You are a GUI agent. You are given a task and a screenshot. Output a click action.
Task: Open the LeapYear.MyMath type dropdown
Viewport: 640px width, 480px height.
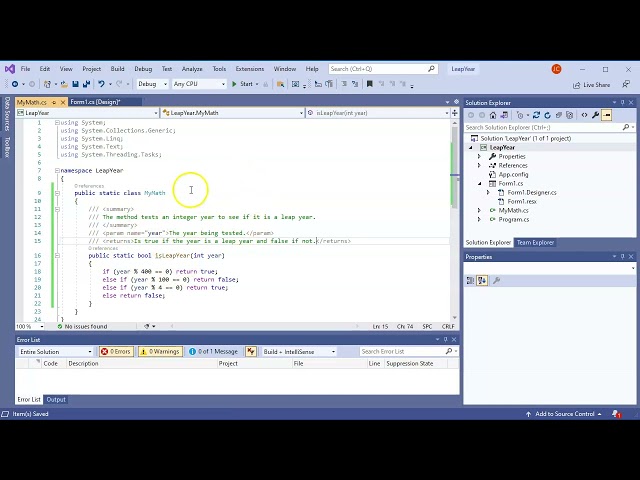tap(233, 113)
